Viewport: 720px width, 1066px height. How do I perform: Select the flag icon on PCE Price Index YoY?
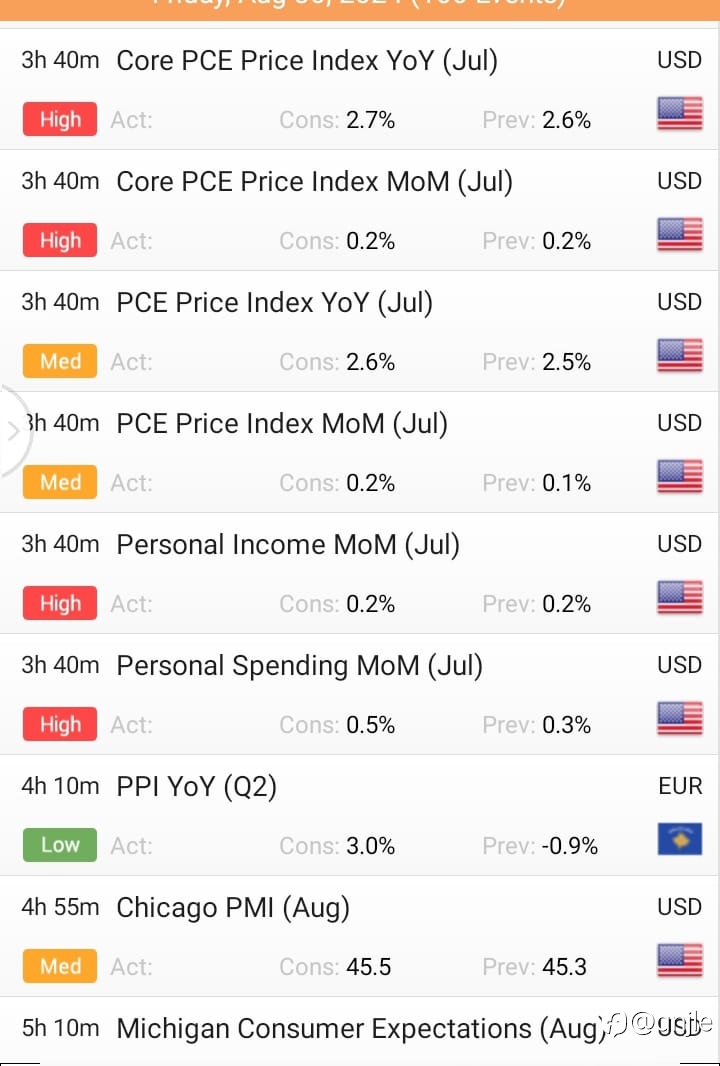point(679,355)
